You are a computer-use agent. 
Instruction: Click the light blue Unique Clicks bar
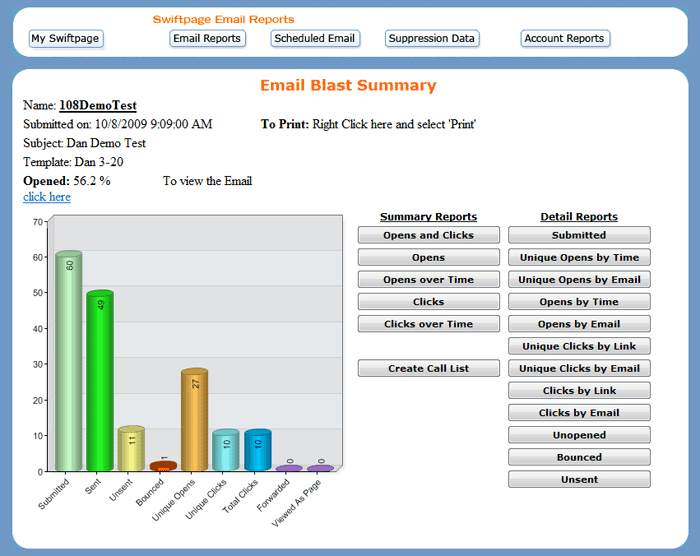click(226, 450)
